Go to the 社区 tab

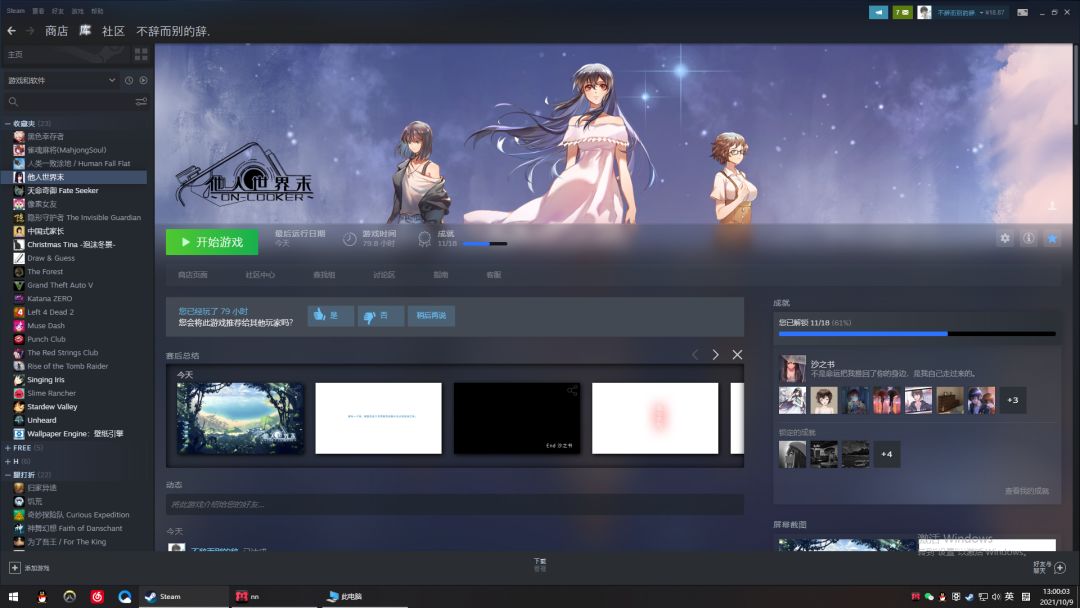coord(114,31)
